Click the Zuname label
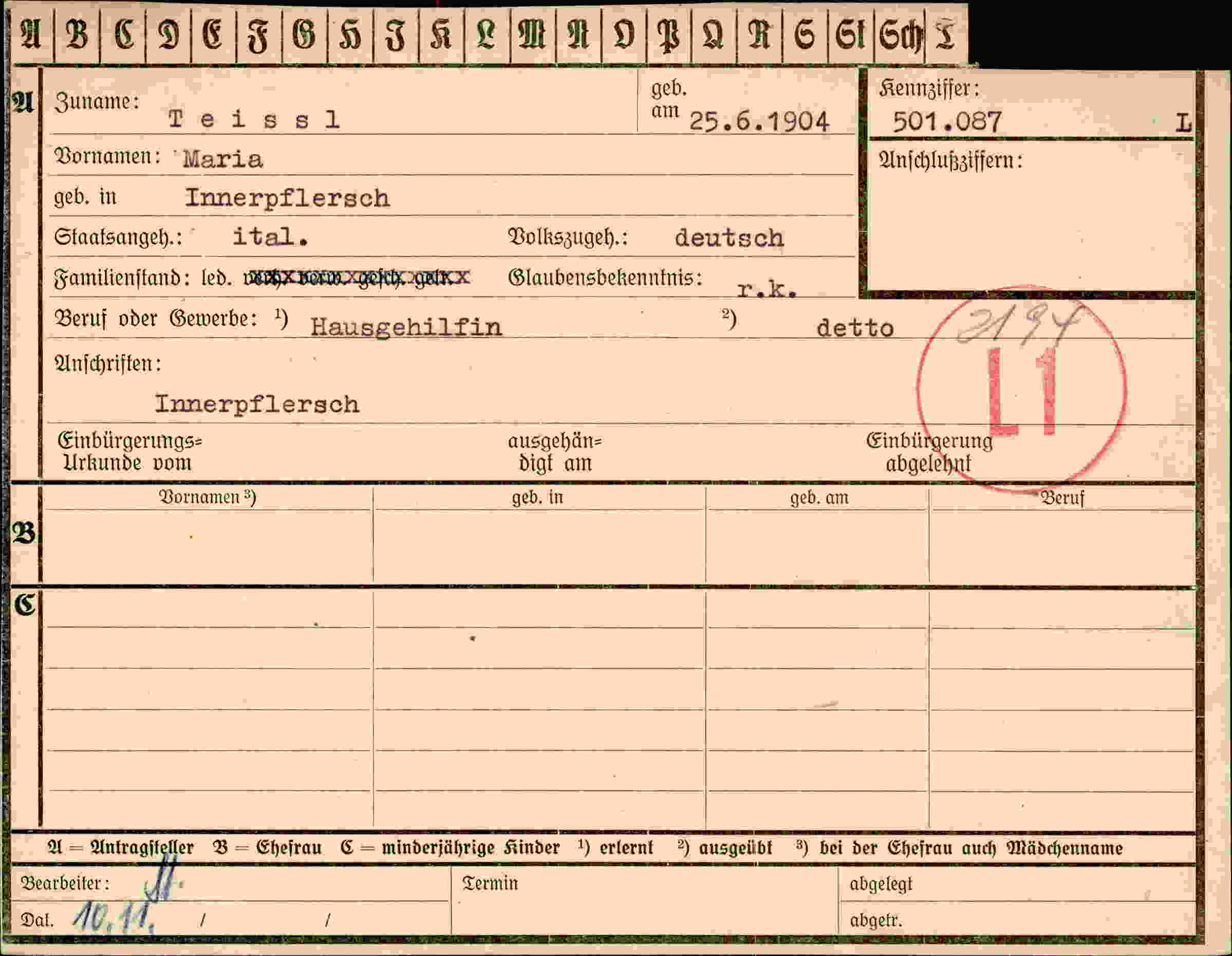 (97, 102)
